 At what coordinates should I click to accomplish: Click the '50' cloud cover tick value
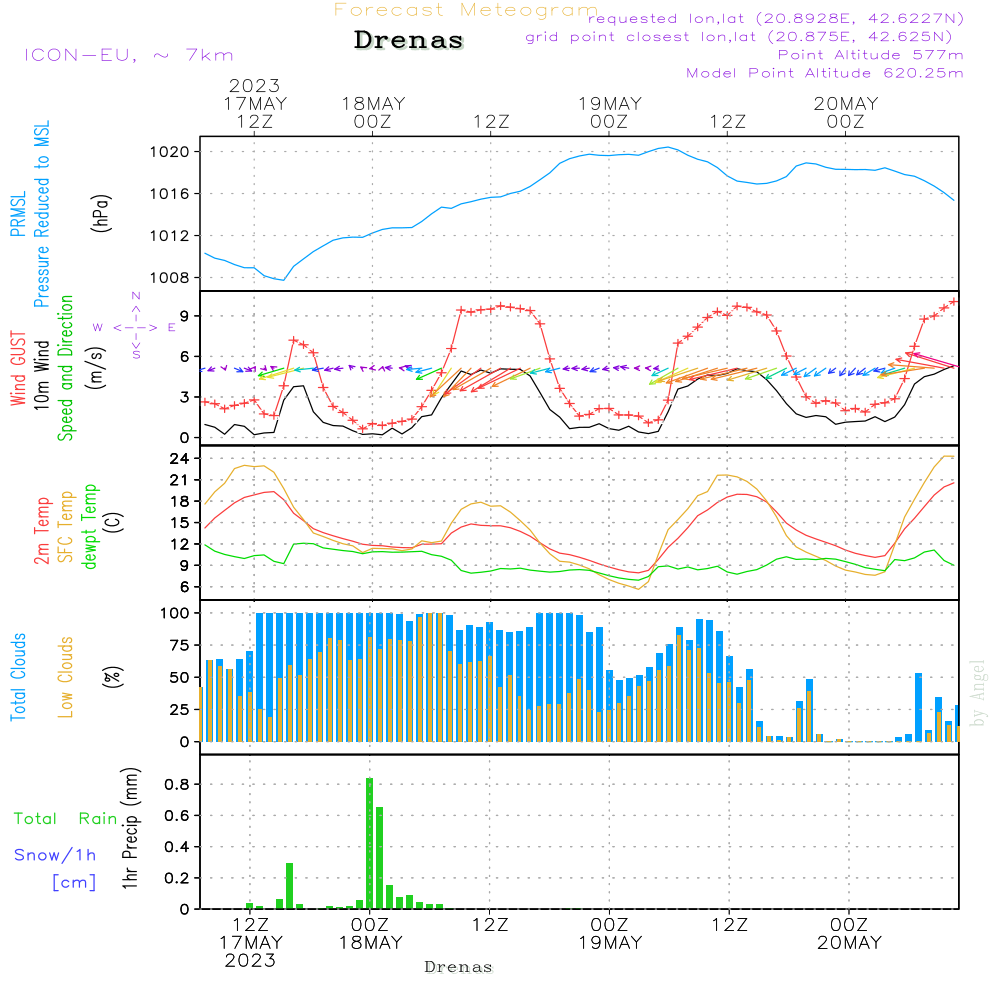point(180,677)
